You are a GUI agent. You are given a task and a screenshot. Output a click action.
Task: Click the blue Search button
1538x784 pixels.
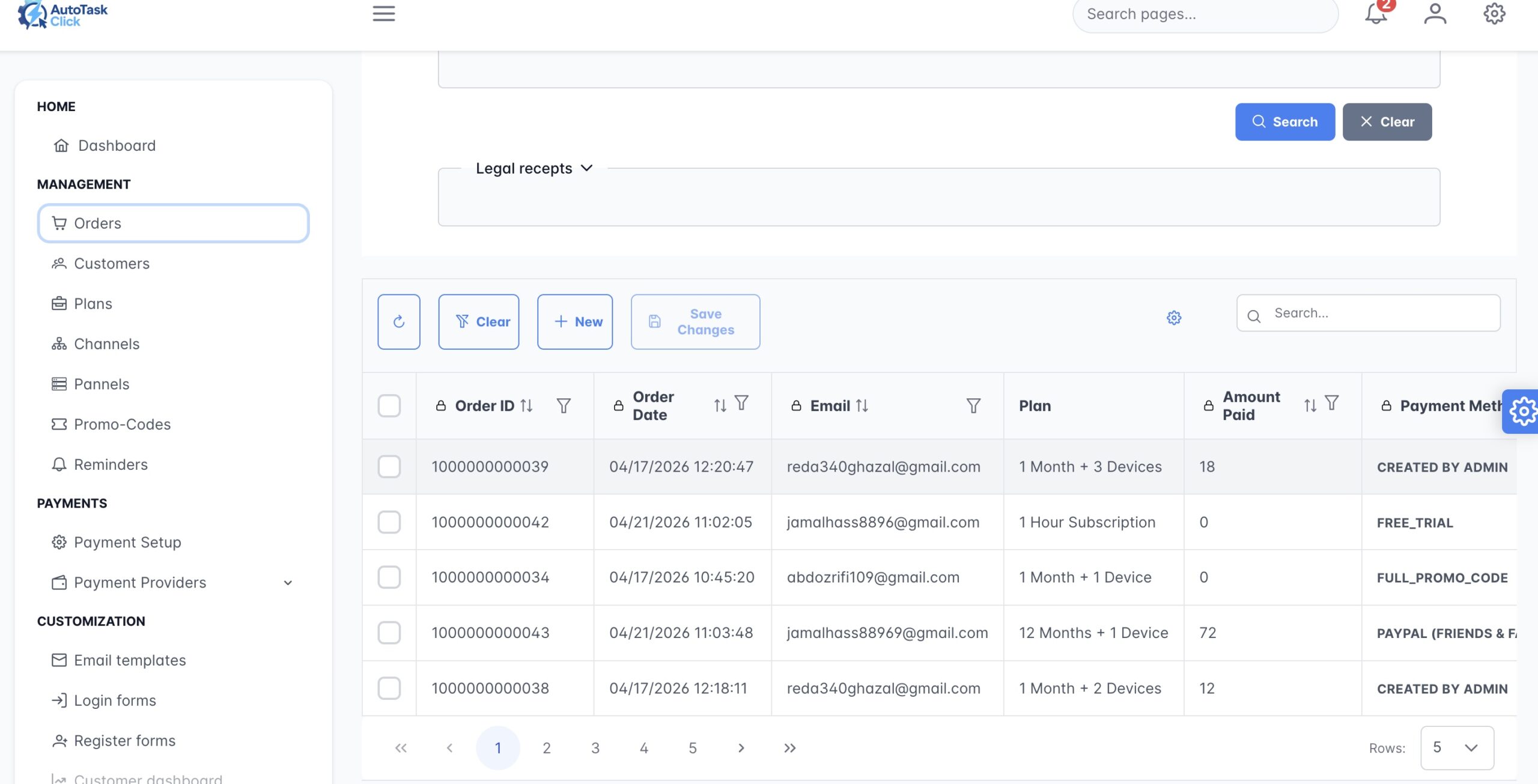(x=1285, y=122)
